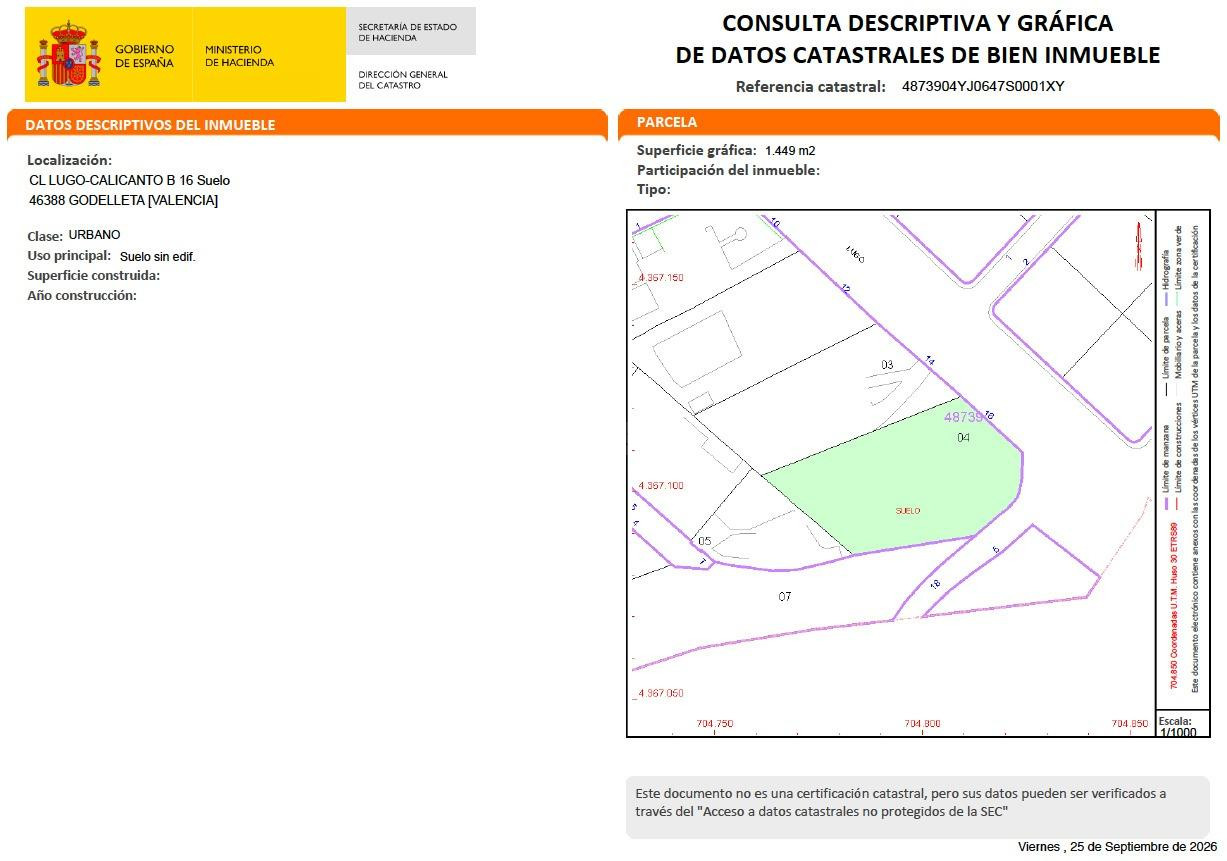This screenshot has width=1227, height=861.
Task: Click the red SUELO label in parcel
Action: pyautogui.click(x=908, y=511)
